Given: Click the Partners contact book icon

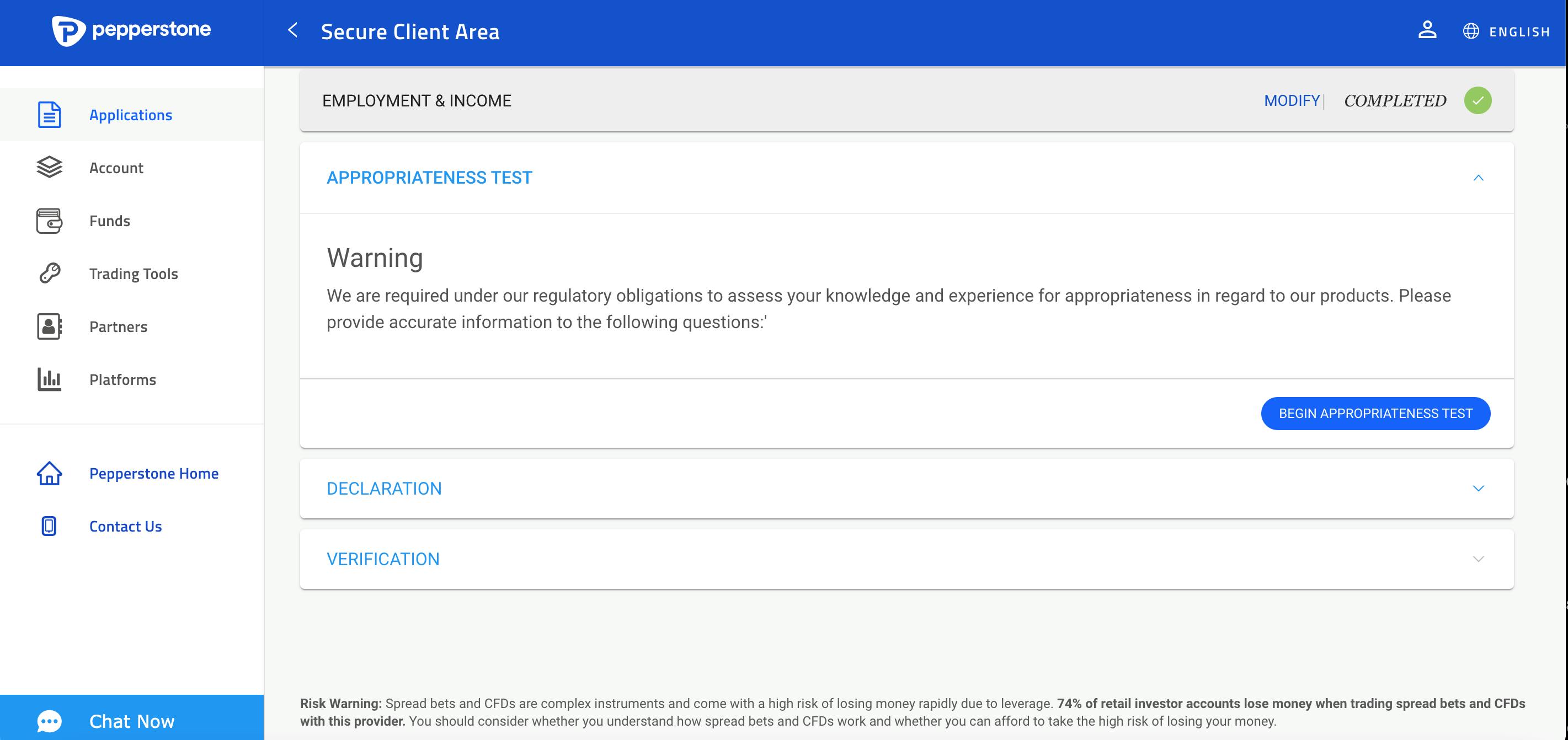Looking at the screenshot, I should coord(49,326).
